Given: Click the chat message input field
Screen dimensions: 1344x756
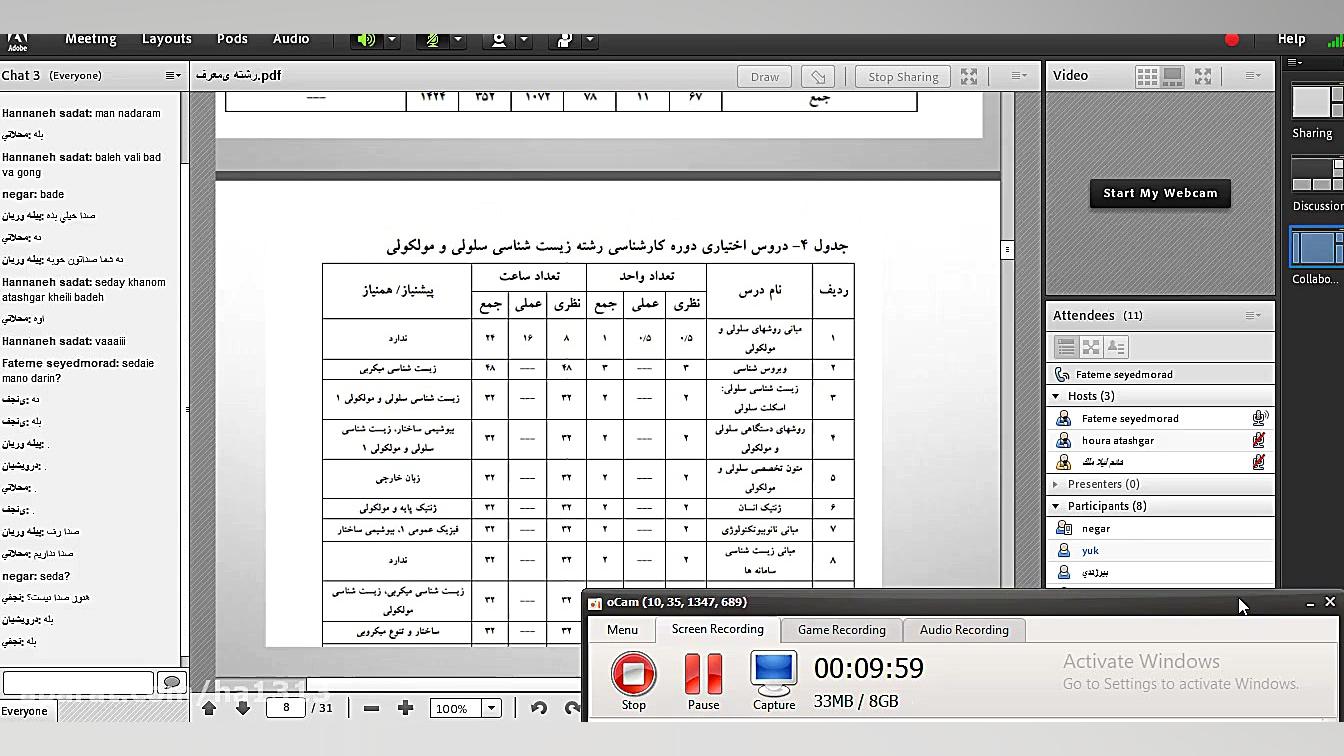Looking at the screenshot, I should click(x=78, y=682).
